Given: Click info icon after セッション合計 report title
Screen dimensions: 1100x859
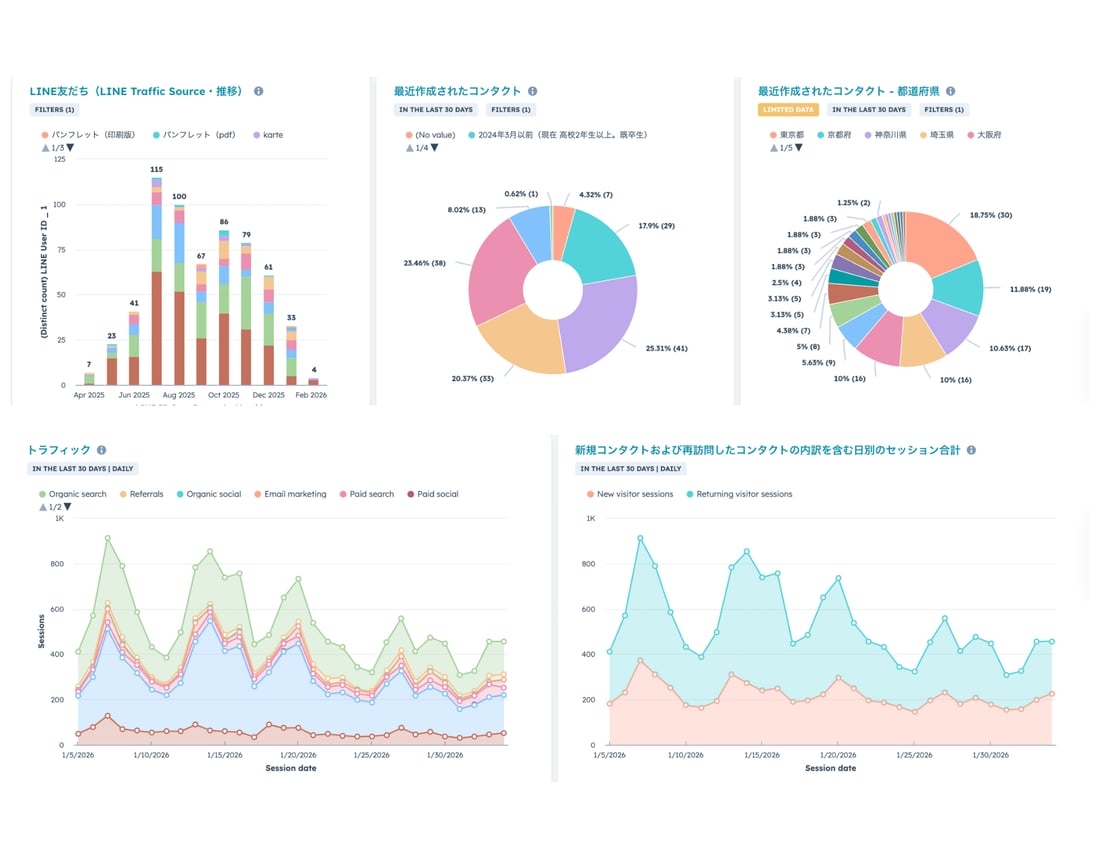Looking at the screenshot, I should pyautogui.click(x=971, y=451).
